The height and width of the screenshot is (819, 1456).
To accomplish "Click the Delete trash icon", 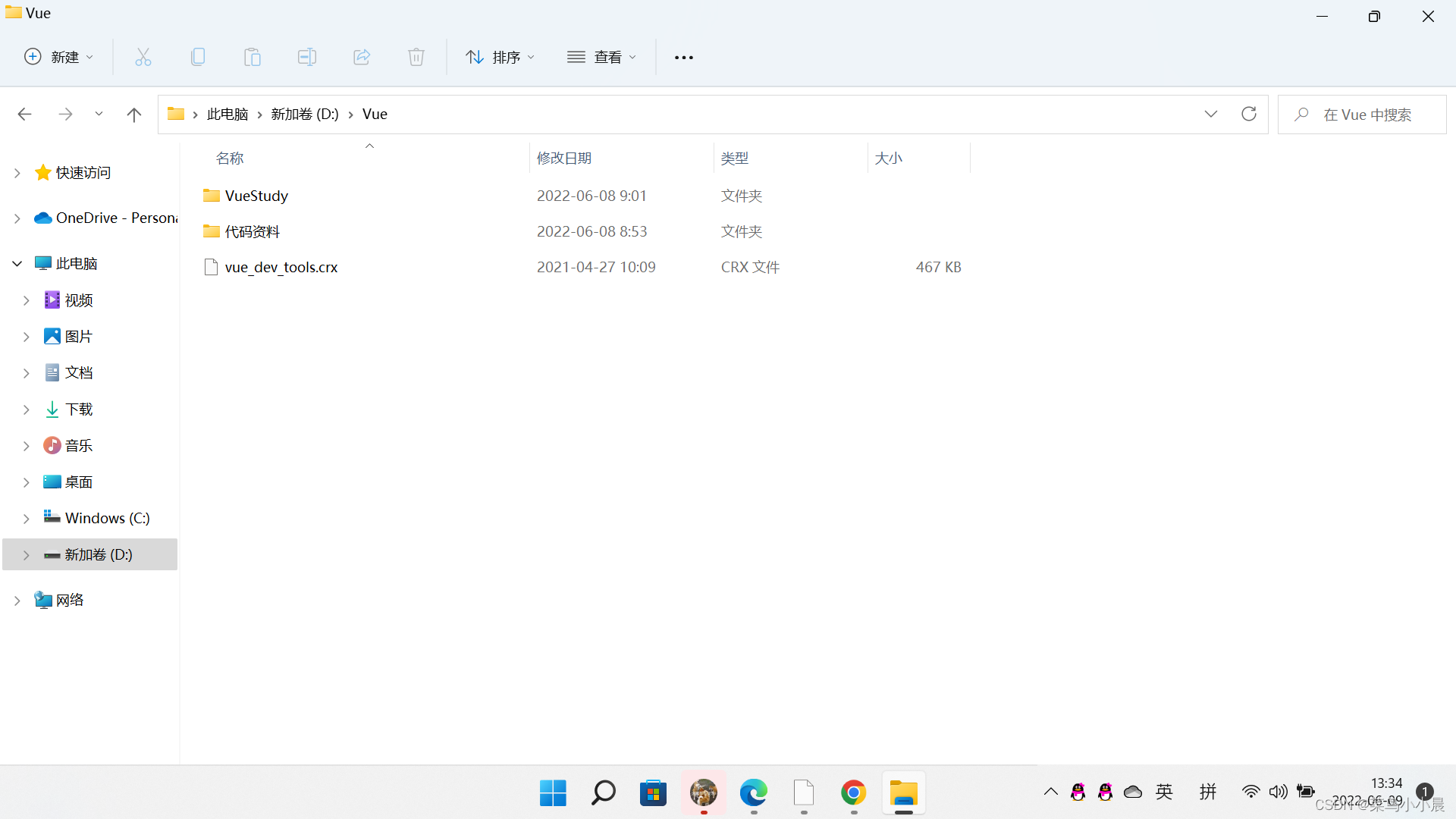I will (x=416, y=57).
